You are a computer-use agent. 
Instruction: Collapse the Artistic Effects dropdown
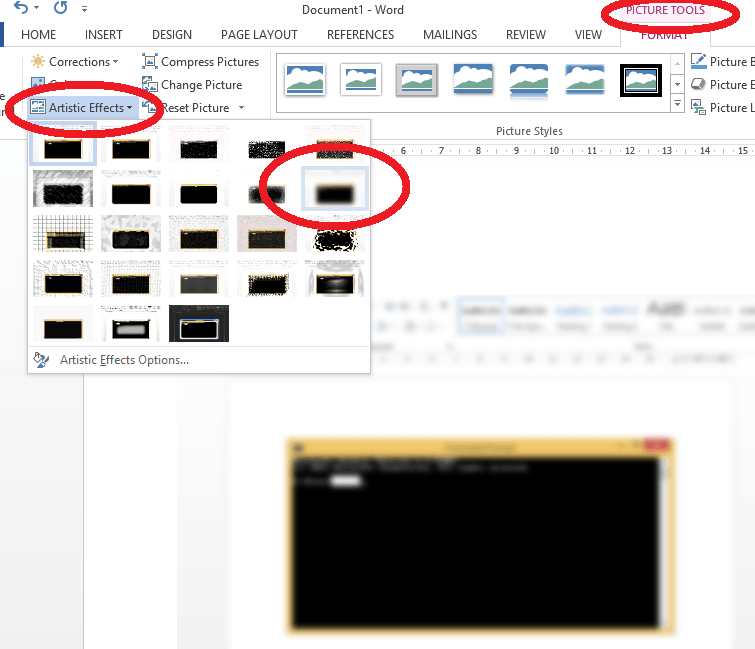82,108
